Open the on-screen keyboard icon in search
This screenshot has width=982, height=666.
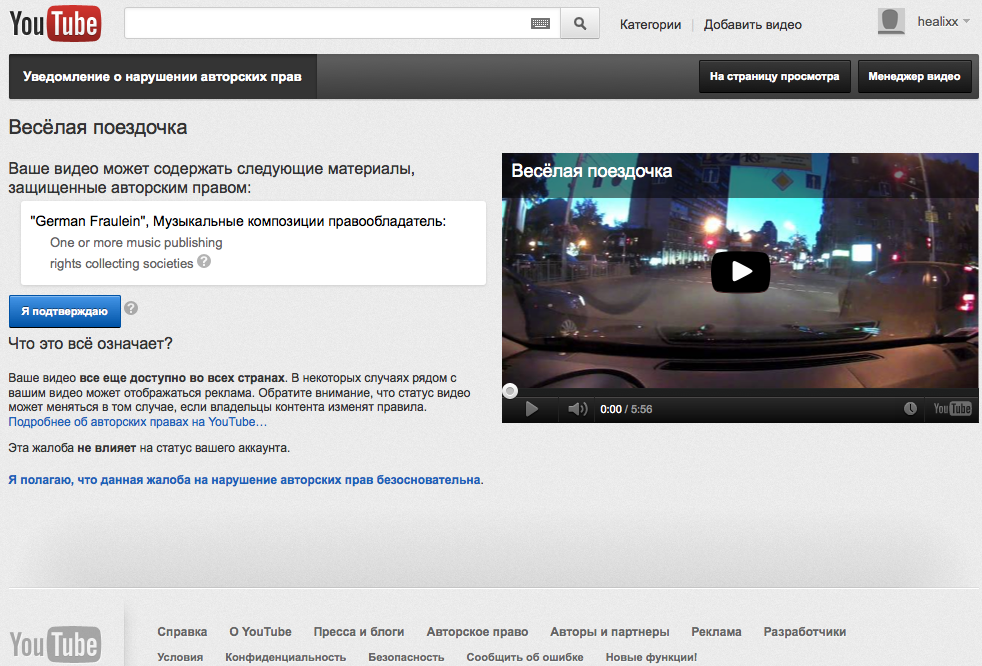click(540, 24)
